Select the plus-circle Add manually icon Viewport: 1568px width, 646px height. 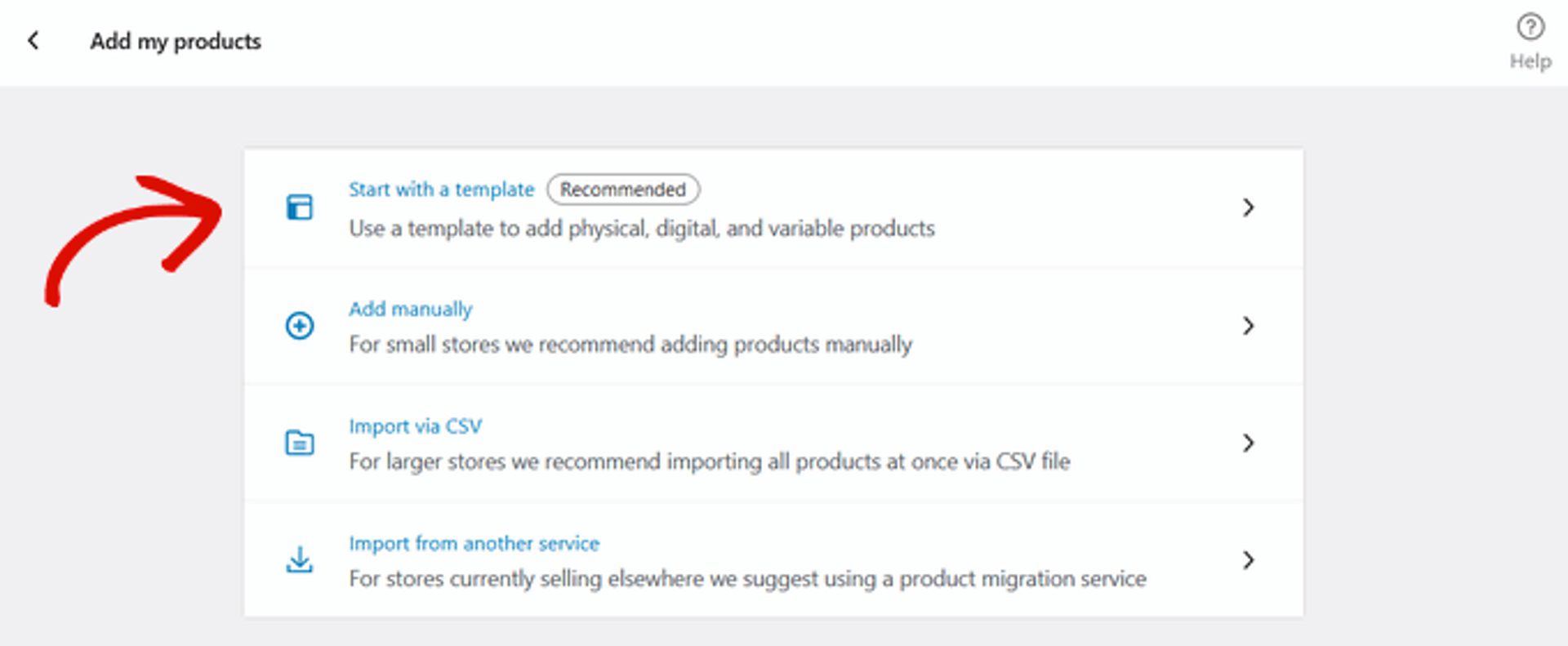(301, 325)
